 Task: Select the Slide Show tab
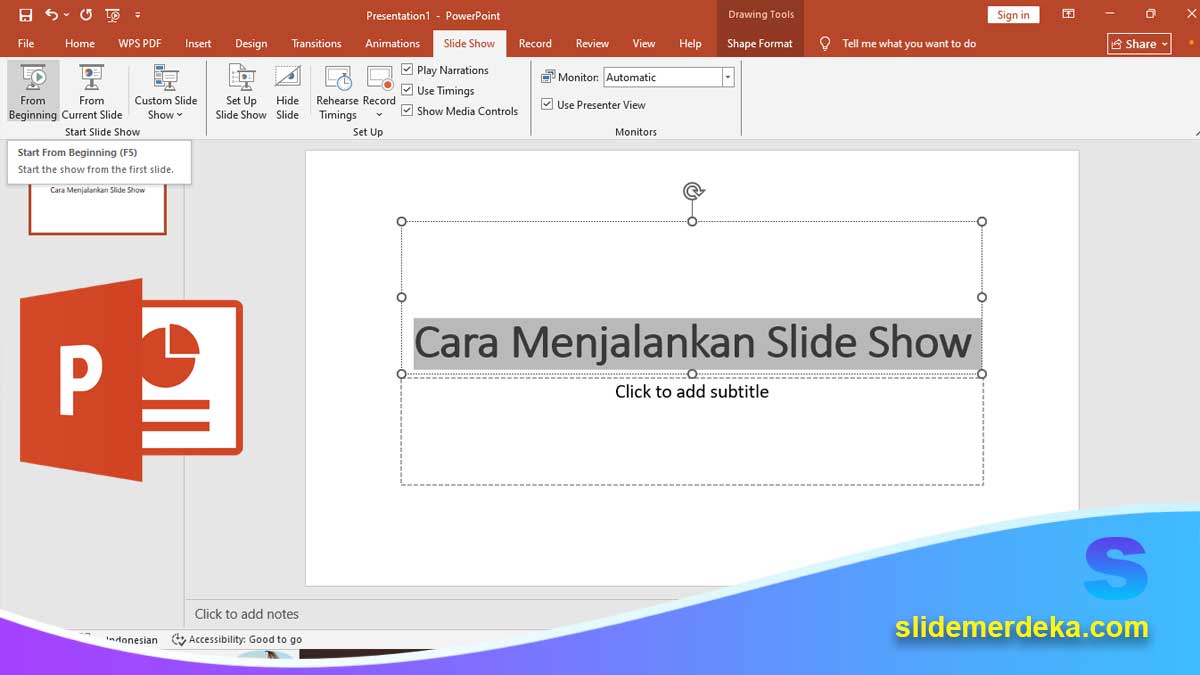tap(469, 43)
